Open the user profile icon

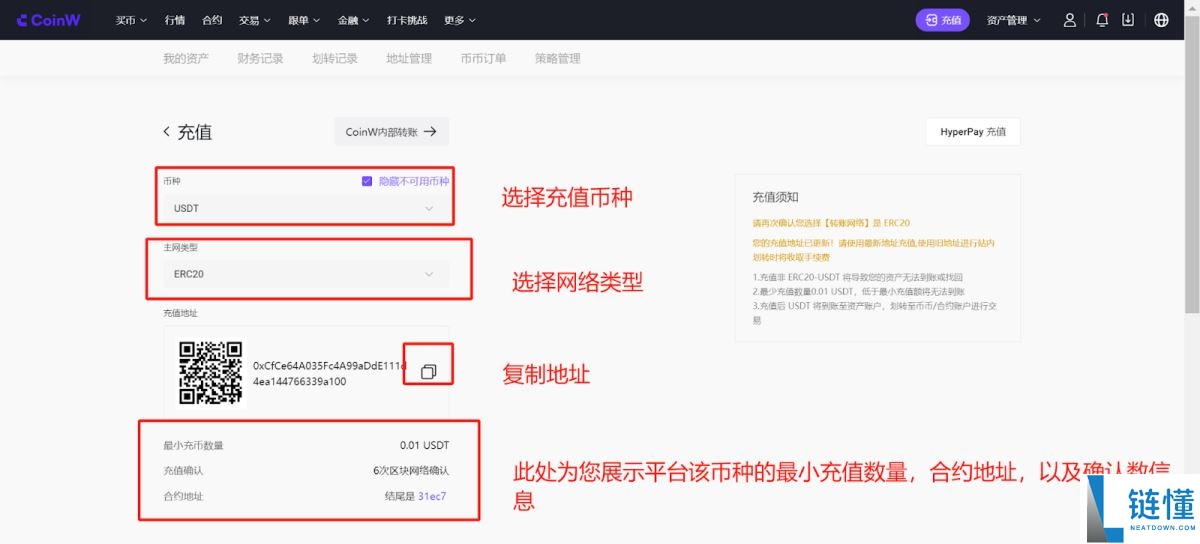click(1070, 20)
